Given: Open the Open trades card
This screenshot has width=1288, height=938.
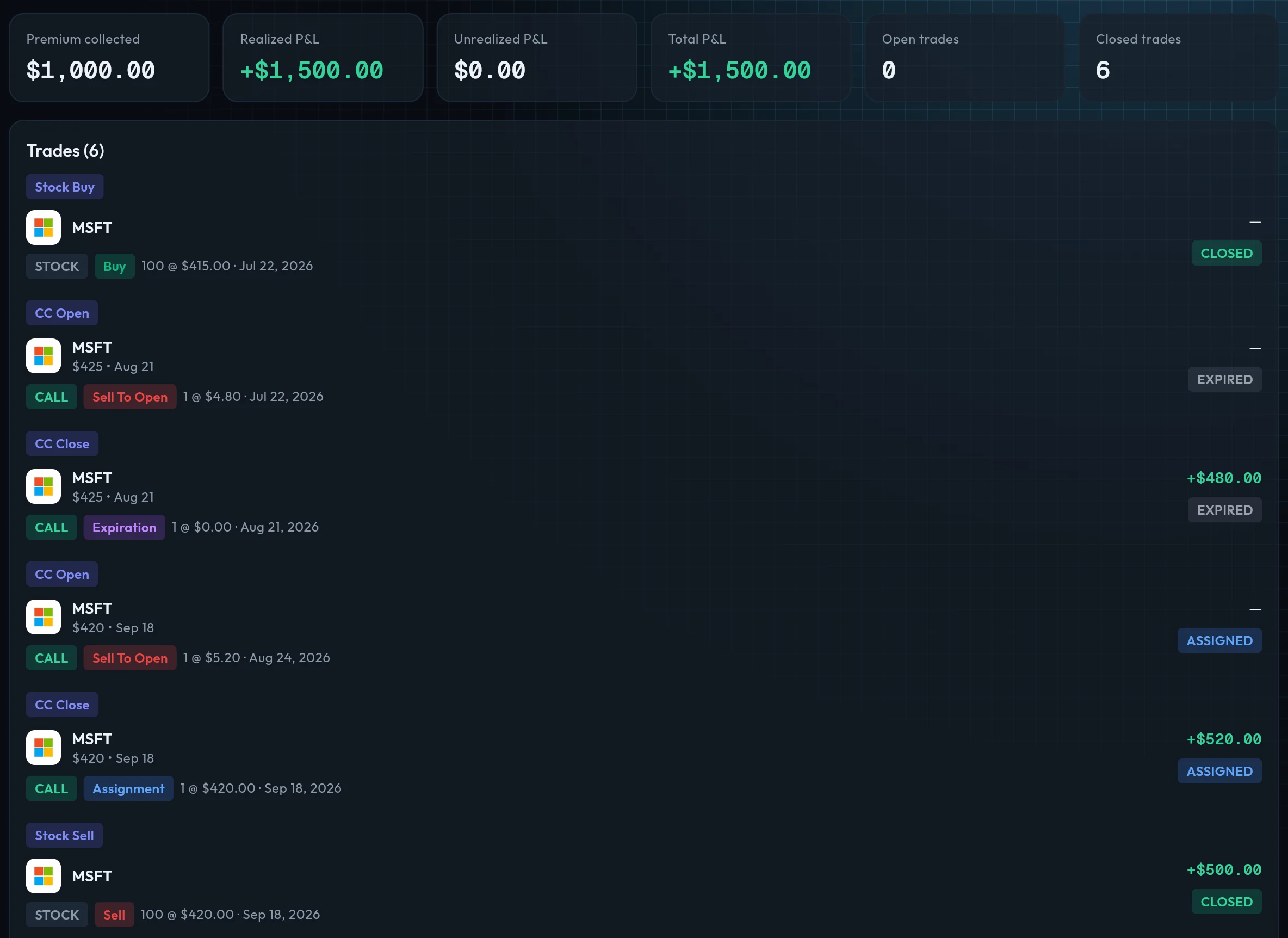Looking at the screenshot, I should click(965, 58).
